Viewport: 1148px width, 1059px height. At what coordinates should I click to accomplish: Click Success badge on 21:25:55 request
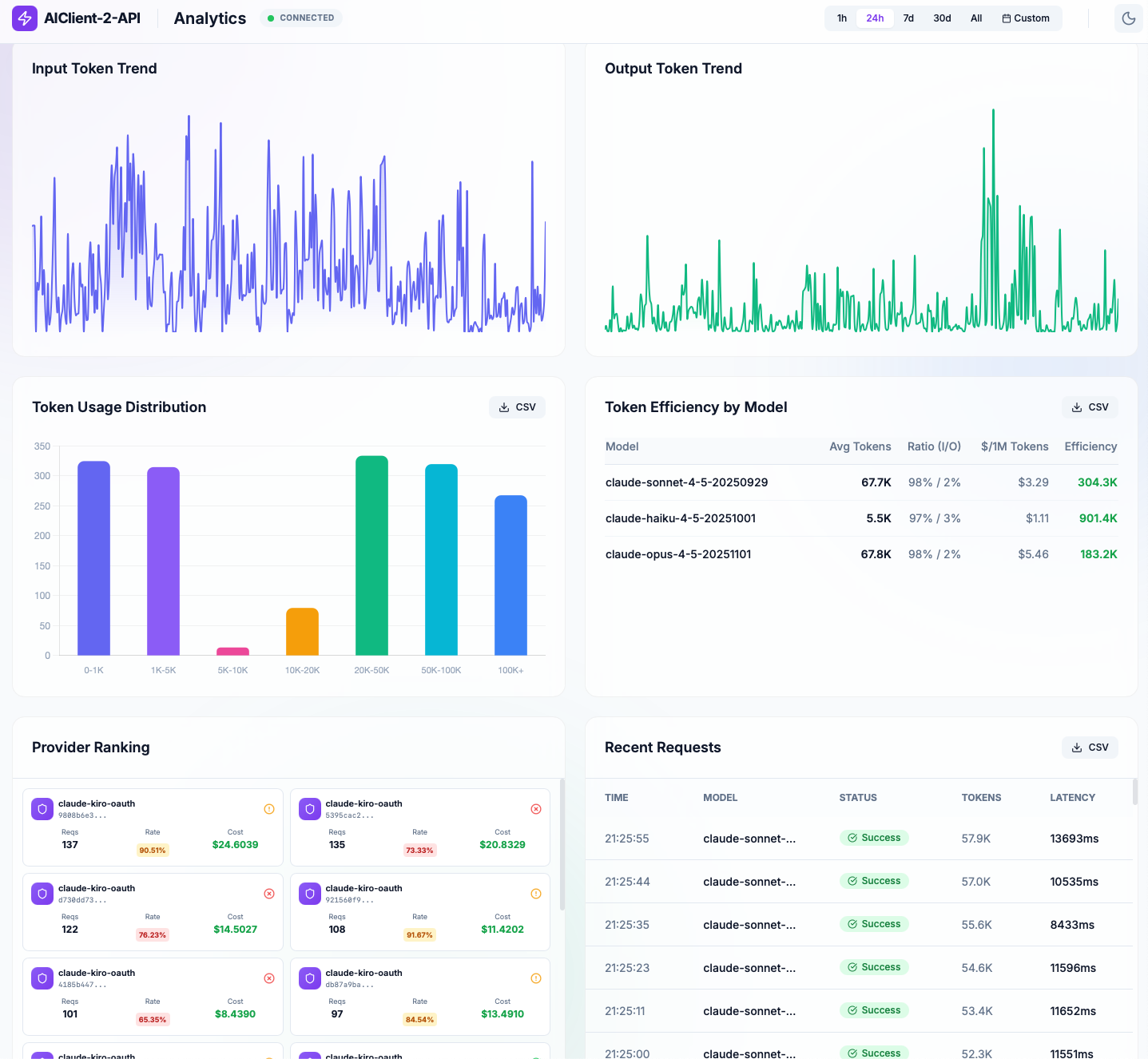(874, 838)
